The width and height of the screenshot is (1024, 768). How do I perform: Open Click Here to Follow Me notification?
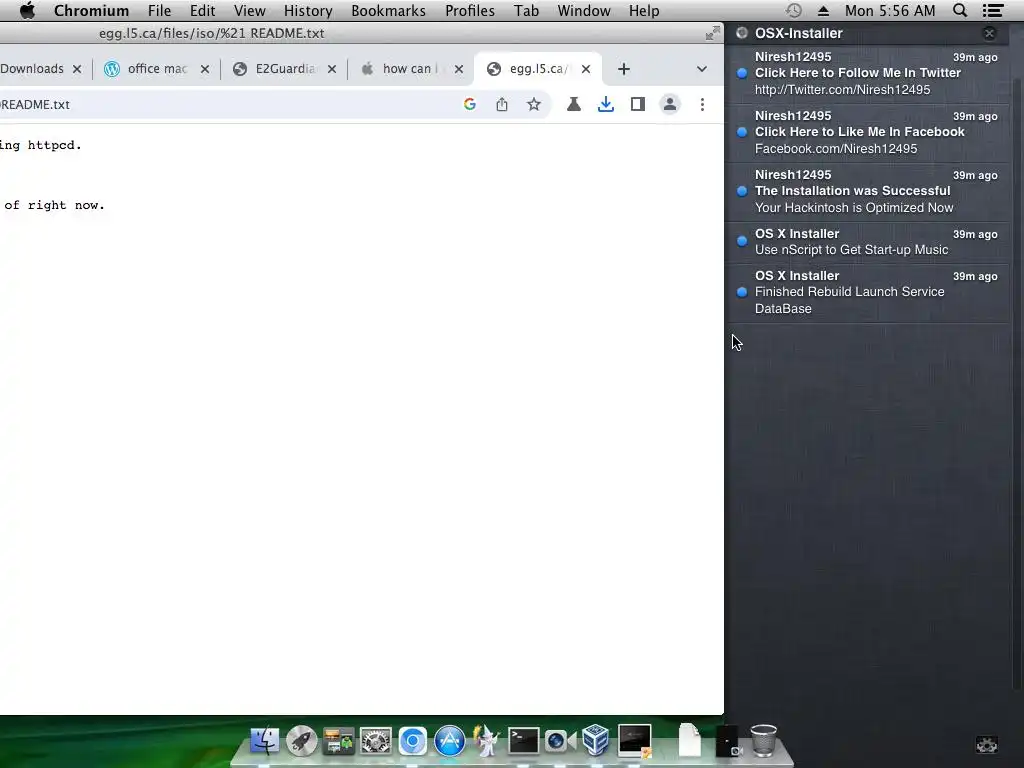click(x=867, y=73)
